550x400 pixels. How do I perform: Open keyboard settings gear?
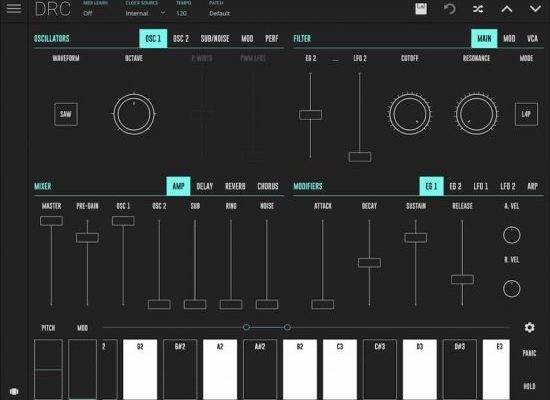coord(529,327)
